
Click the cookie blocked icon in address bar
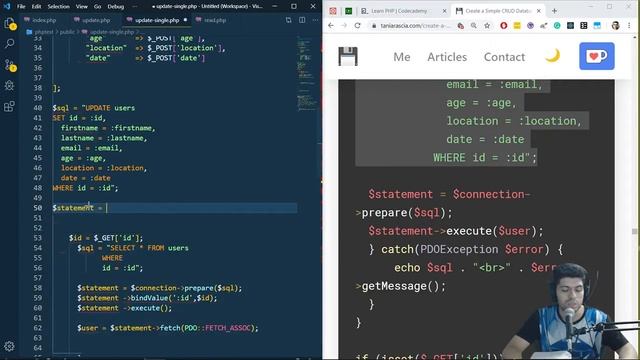pyautogui.click(x=461, y=25)
